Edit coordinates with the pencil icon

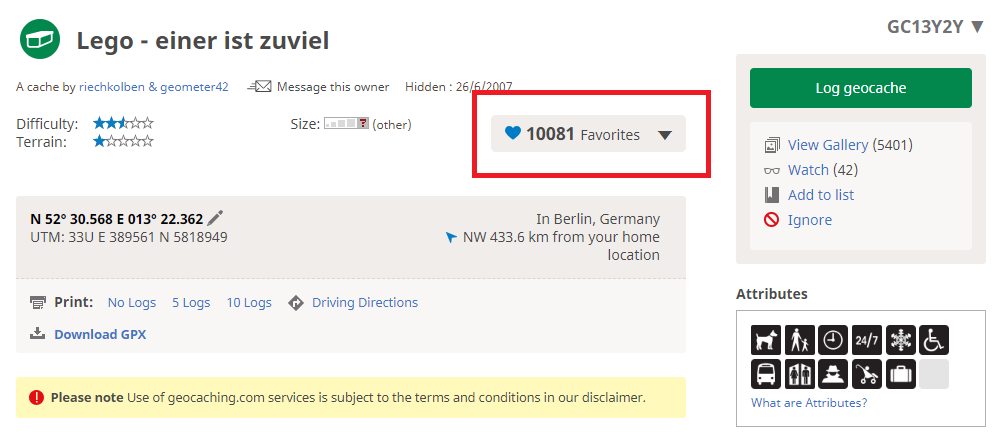click(x=216, y=218)
